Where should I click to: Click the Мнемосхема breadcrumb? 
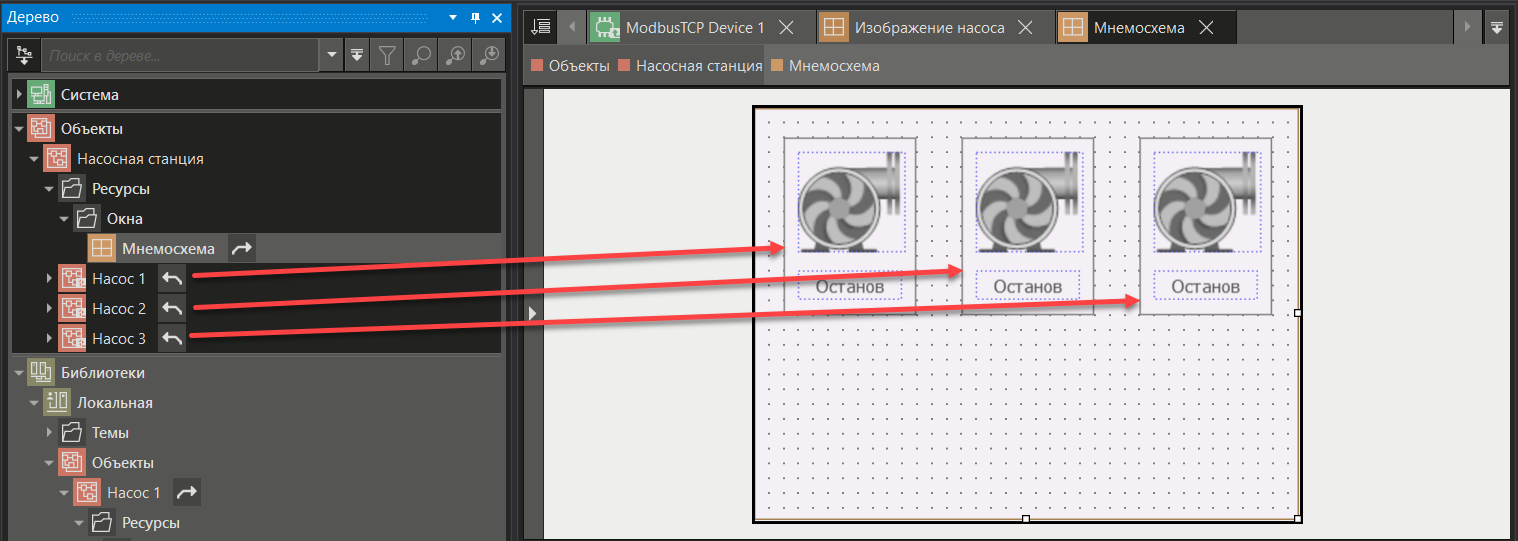pos(826,66)
